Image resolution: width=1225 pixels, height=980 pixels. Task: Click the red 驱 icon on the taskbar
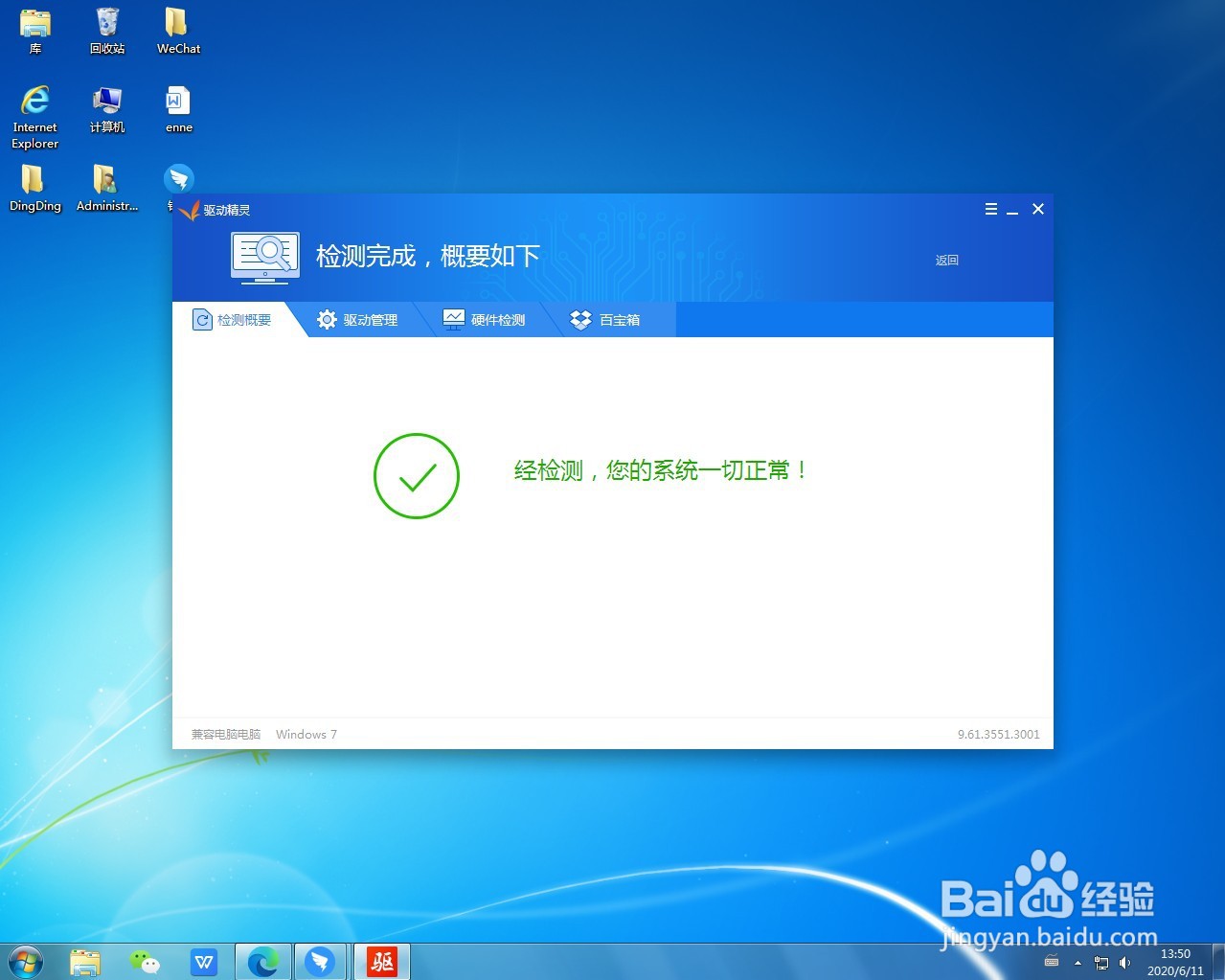click(x=381, y=961)
